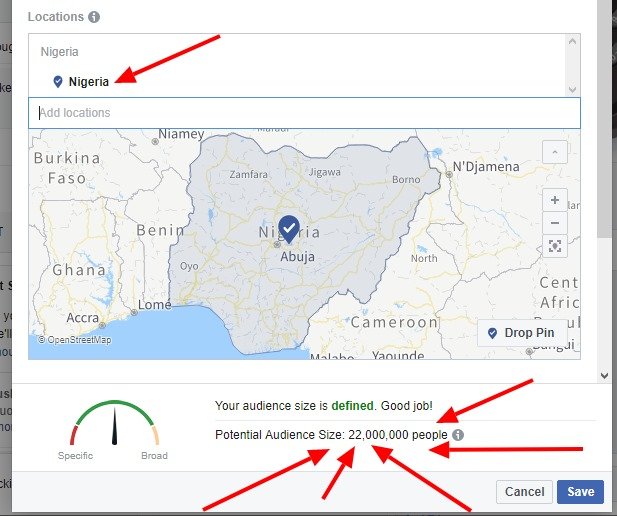
Task: Select the bold Nigeria location entry
Action: coord(89,81)
